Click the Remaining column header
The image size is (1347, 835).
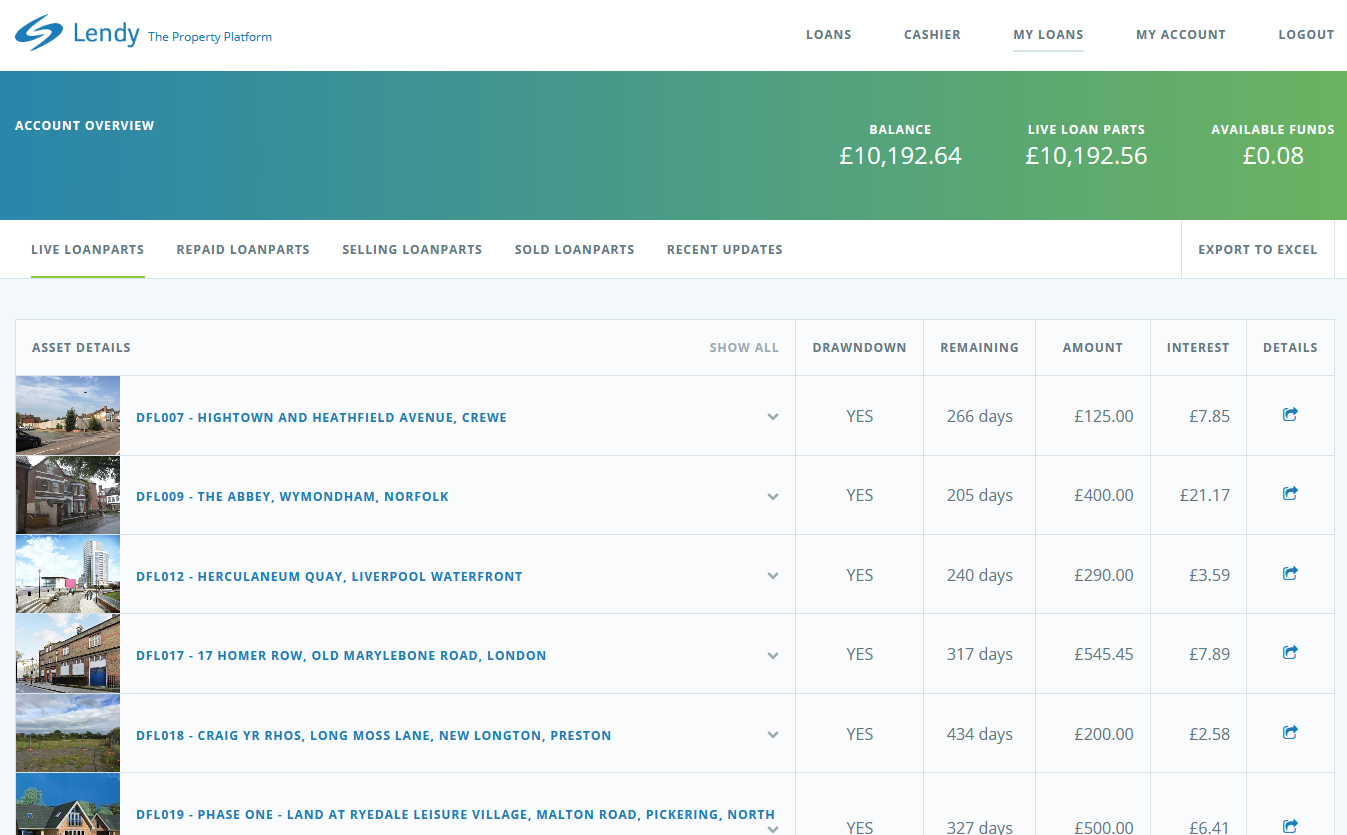point(980,348)
